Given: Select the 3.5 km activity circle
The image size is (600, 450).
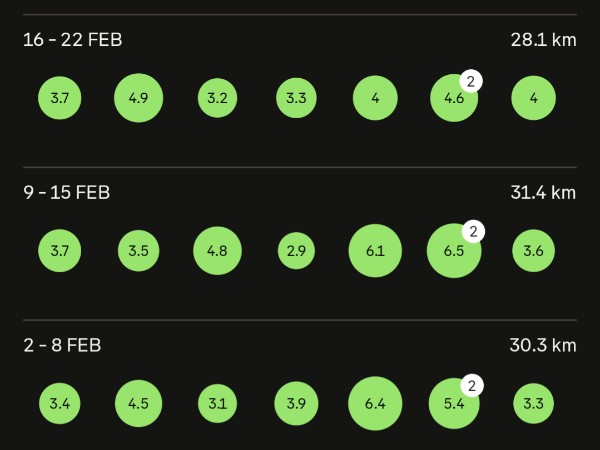Looking at the screenshot, I should (138, 251).
